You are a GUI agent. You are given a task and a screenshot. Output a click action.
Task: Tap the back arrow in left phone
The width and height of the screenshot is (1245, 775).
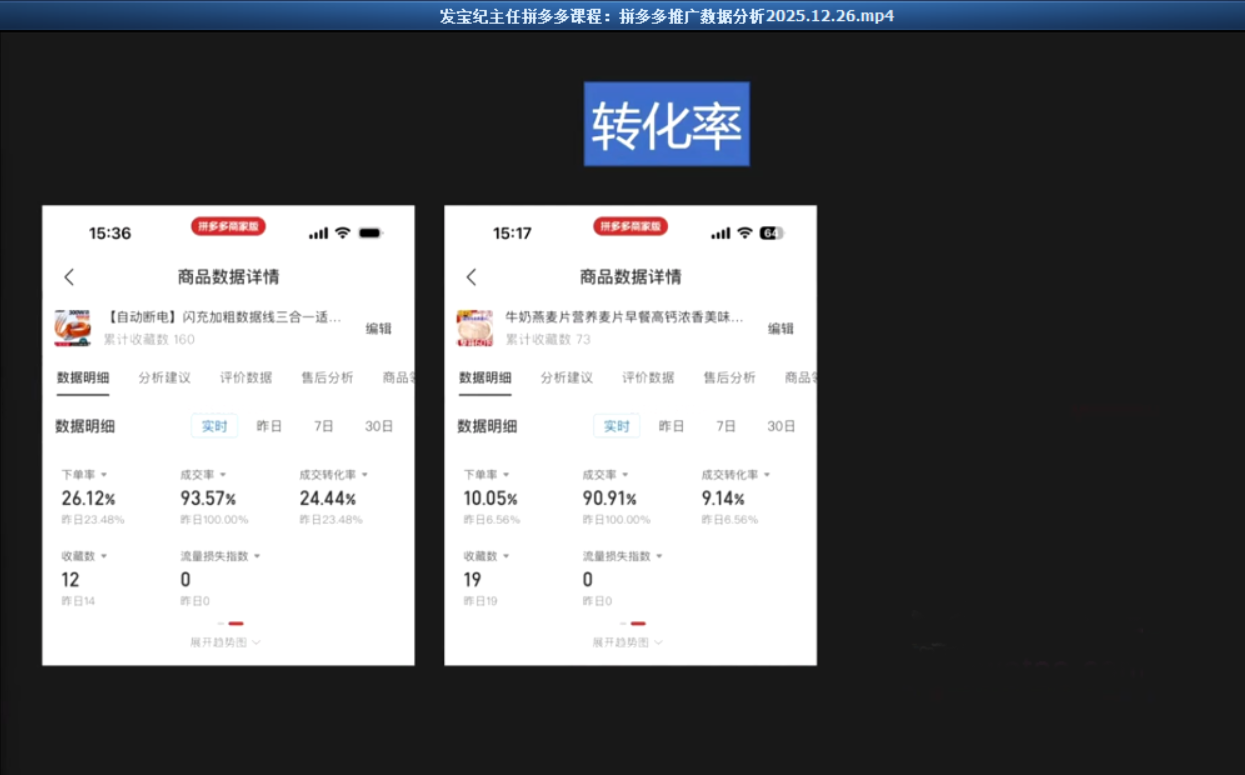pos(69,277)
